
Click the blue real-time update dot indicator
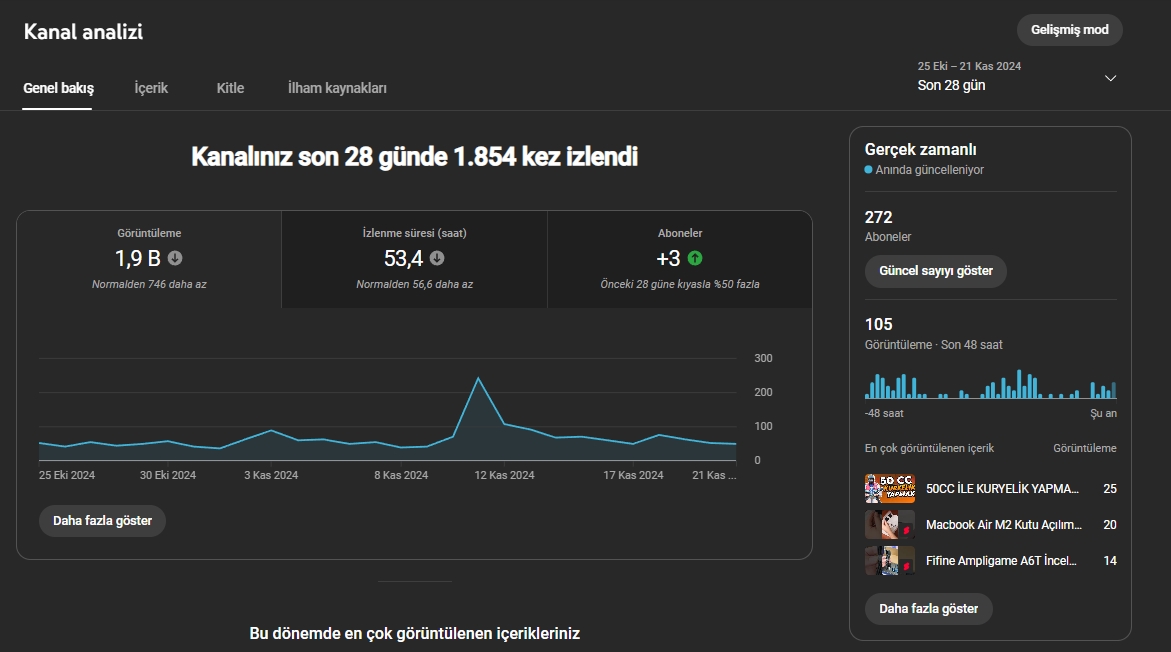click(x=869, y=170)
